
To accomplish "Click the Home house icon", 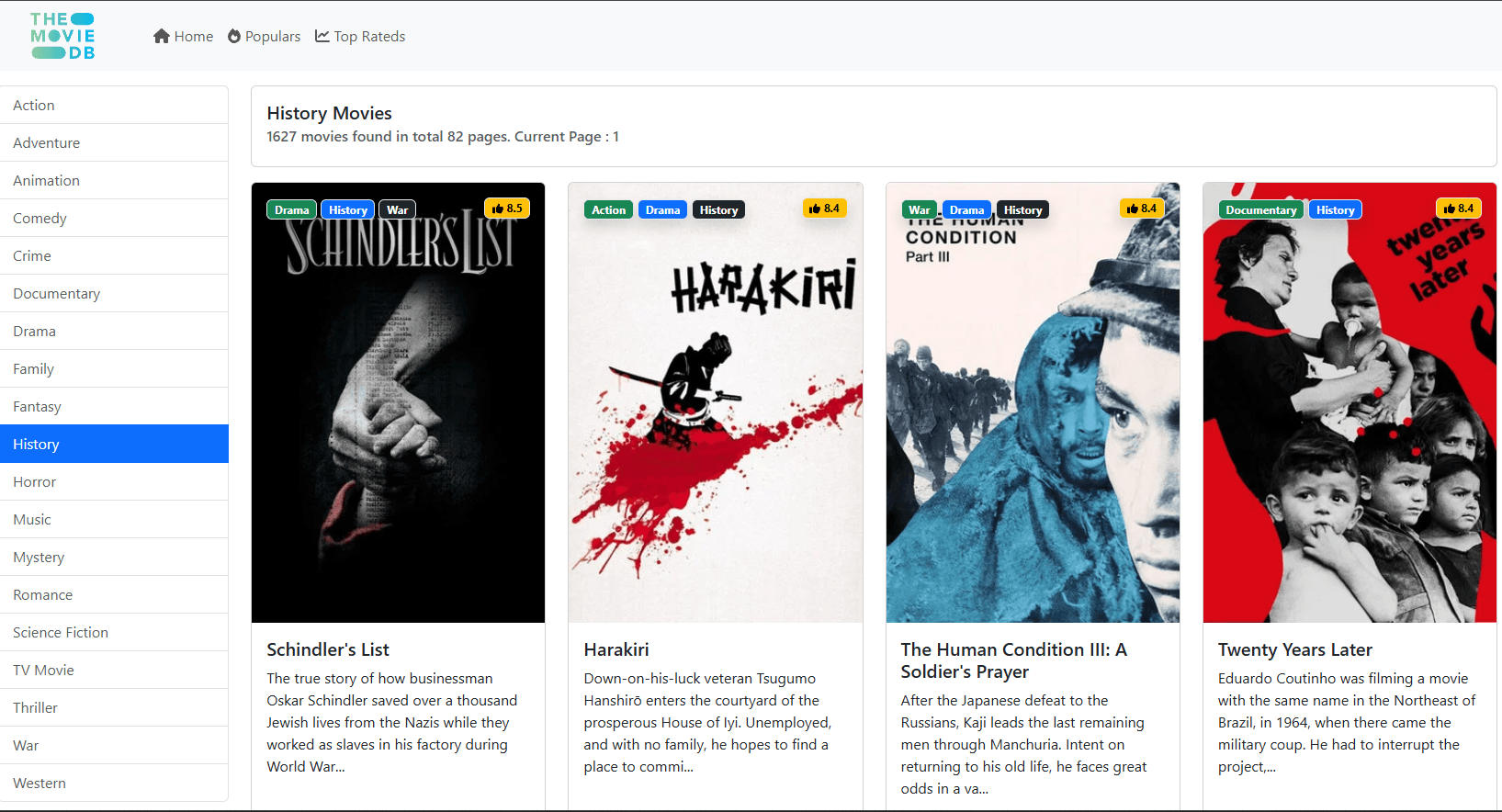I will point(162,36).
